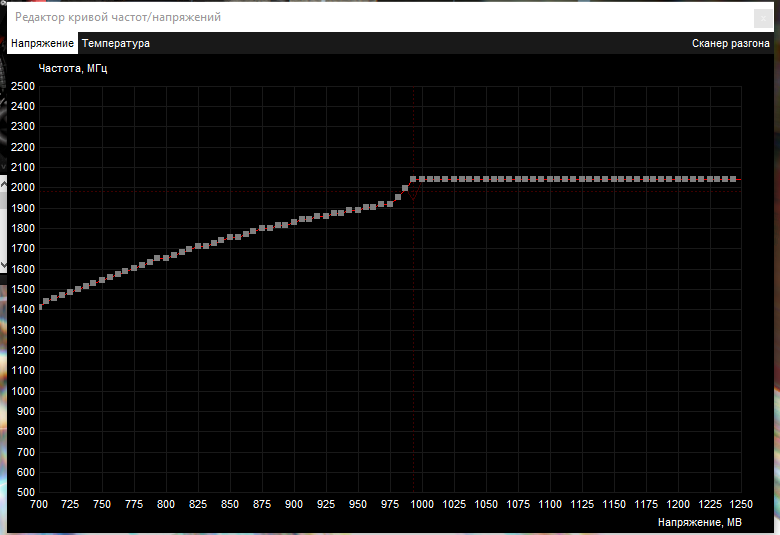
Task: Click the 950 voltage axis label
Action: tap(358, 504)
